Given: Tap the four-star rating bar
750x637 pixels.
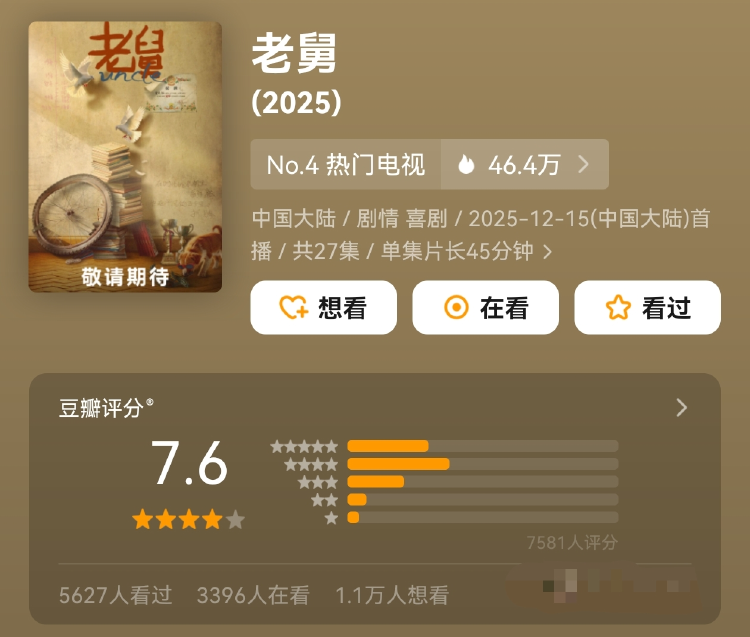Looking at the screenshot, I should (483, 464).
